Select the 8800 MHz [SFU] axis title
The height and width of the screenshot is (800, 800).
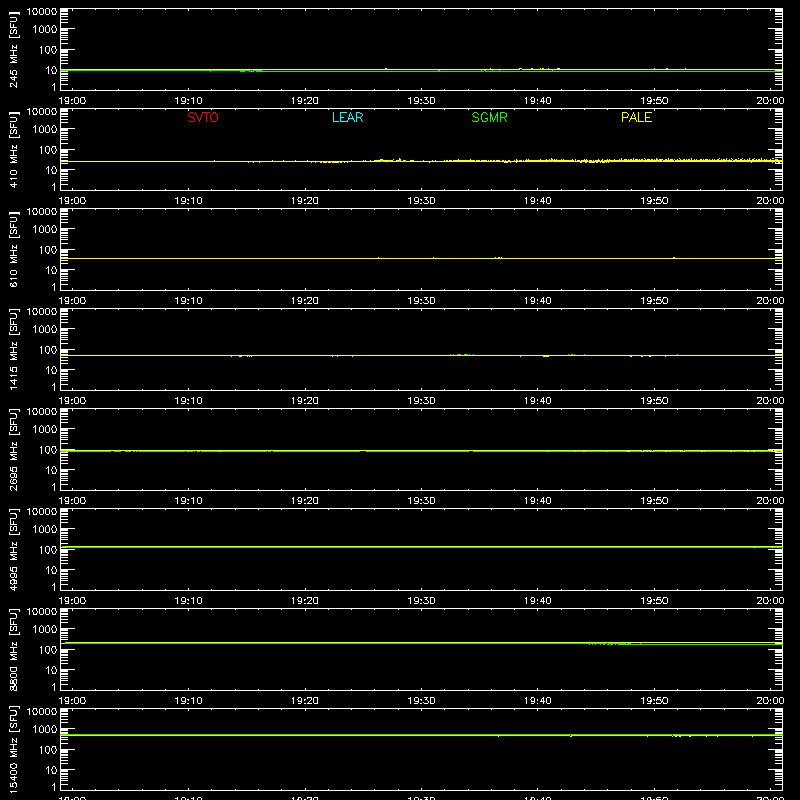pyautogui.click(x=14, y=649)
